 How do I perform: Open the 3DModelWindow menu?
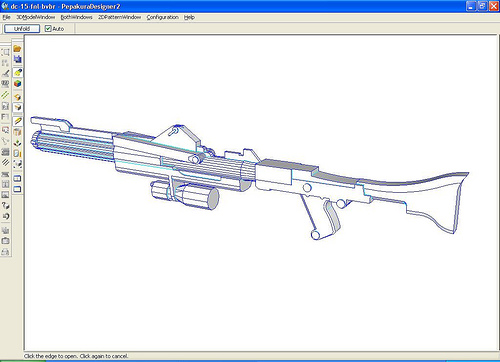36,17
